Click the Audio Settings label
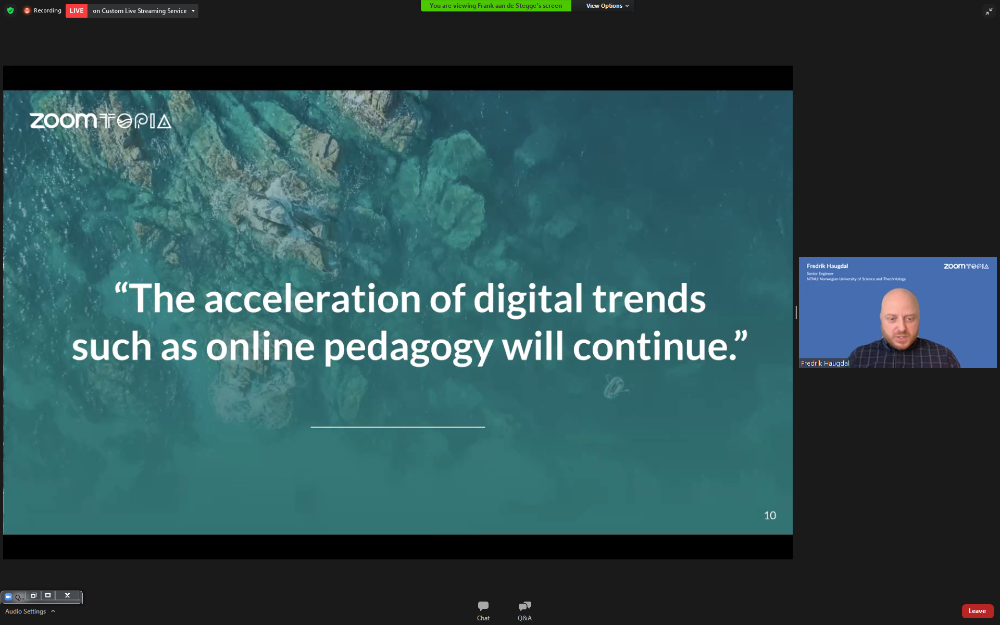This screenshot has width=1000, height=625. tap(26, 611)
